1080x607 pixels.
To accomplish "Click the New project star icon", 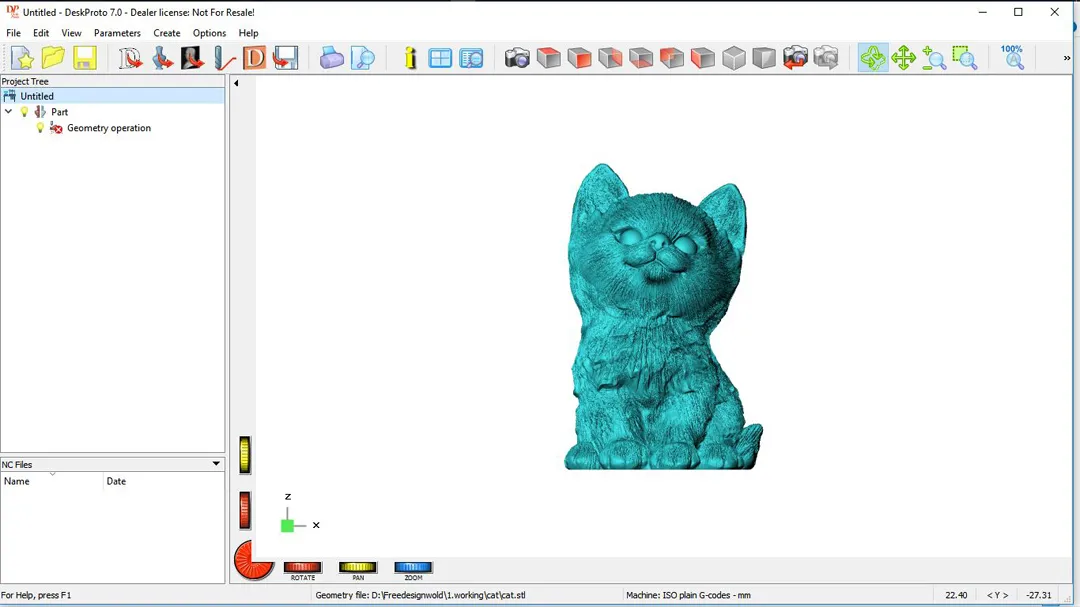I will coord(22,58).
